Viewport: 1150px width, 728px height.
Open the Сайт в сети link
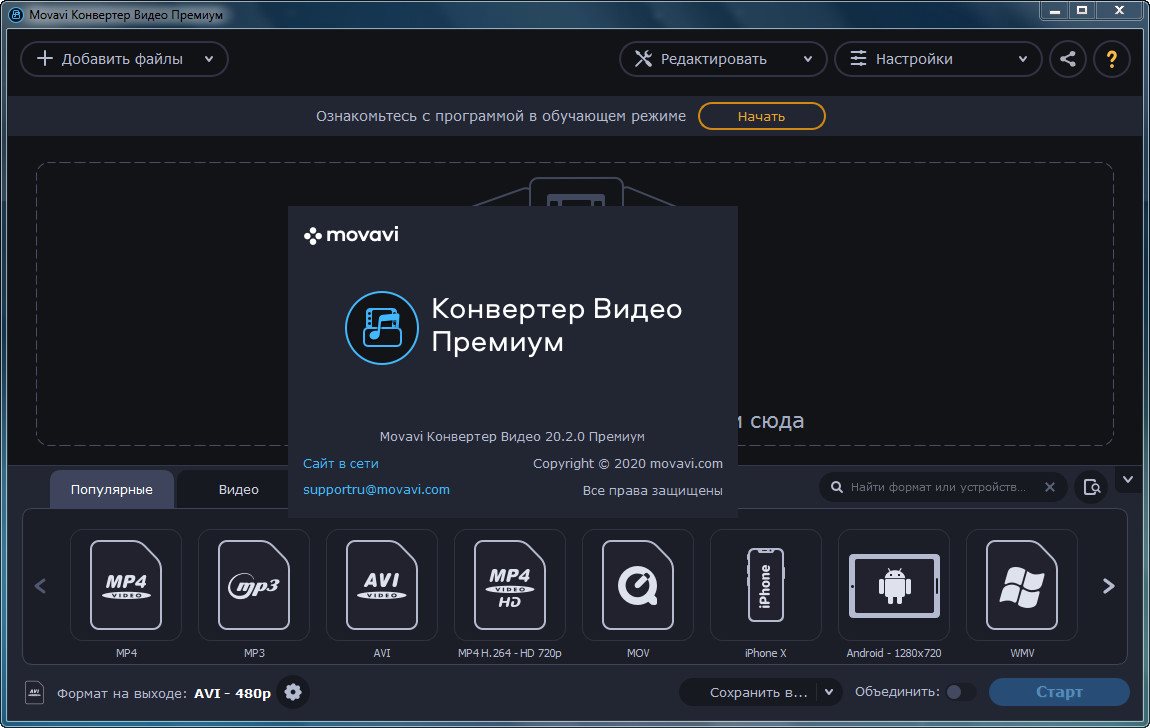(x=341, y=464)
